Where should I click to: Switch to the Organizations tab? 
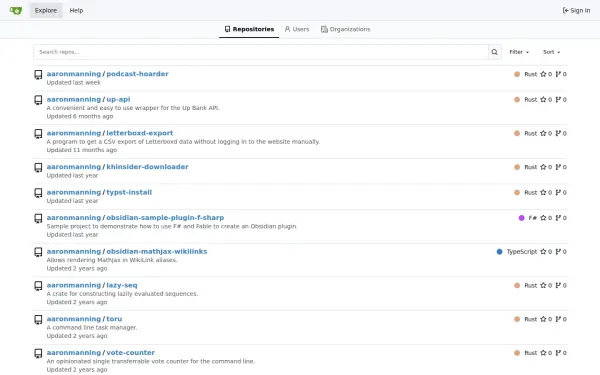tap(346, 29)
